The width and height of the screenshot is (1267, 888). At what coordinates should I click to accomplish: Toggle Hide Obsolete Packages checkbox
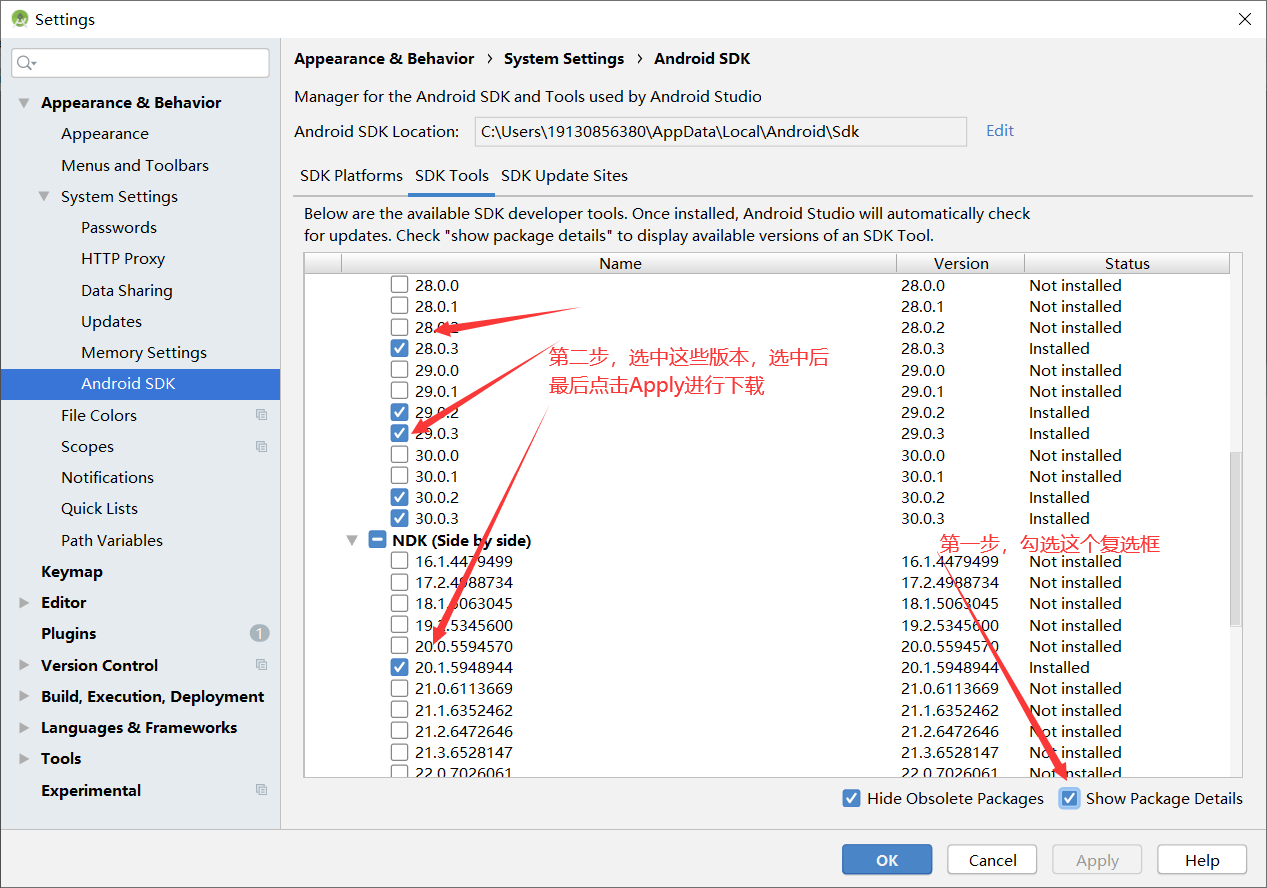coord(851,798)
